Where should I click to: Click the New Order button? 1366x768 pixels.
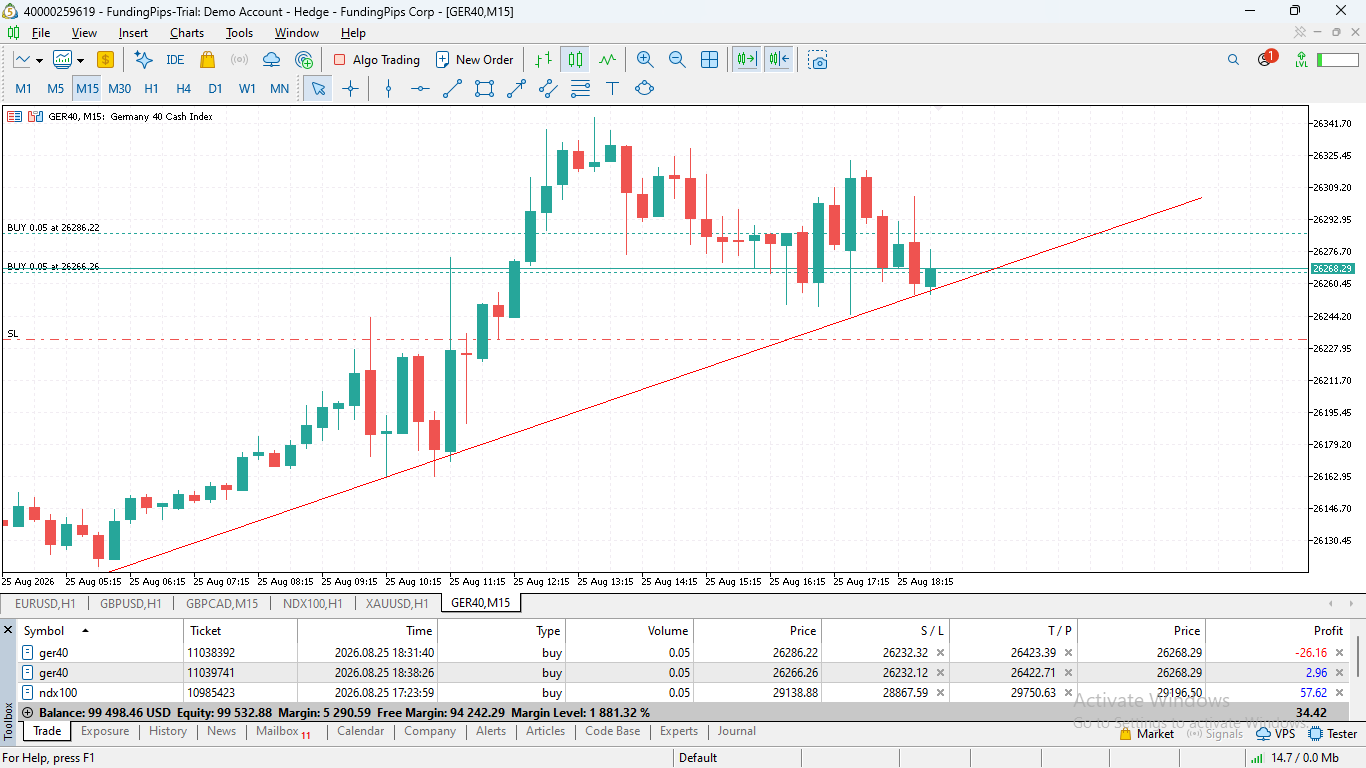(x=475, y=60)
